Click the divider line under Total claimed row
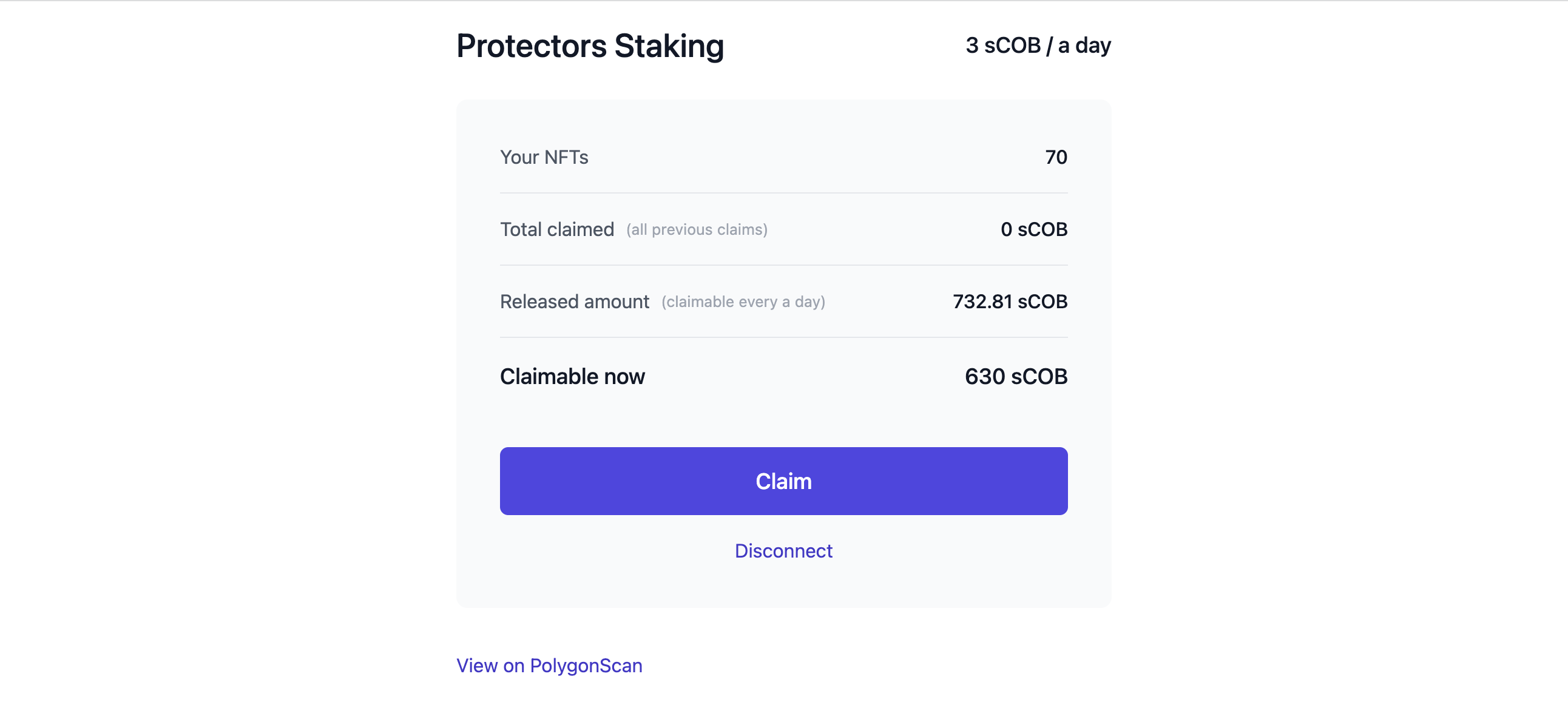1568x722 pixels. tap(783, 265)
